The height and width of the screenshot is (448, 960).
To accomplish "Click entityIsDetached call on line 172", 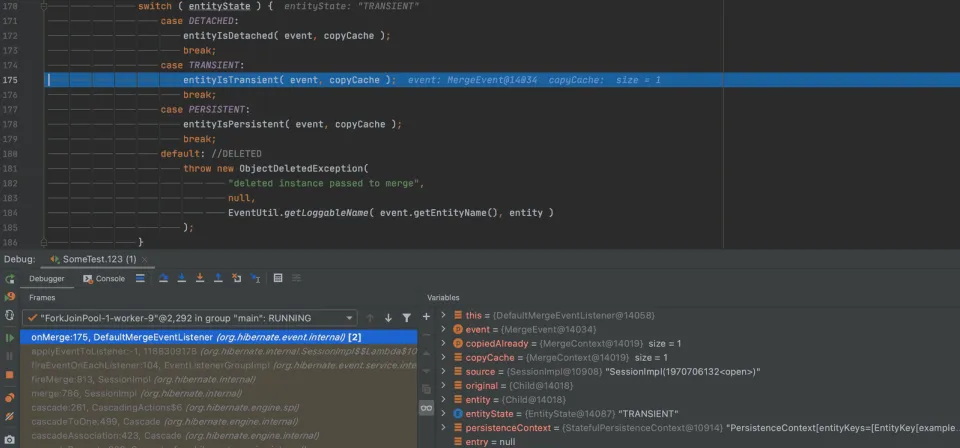I will 228,35.
